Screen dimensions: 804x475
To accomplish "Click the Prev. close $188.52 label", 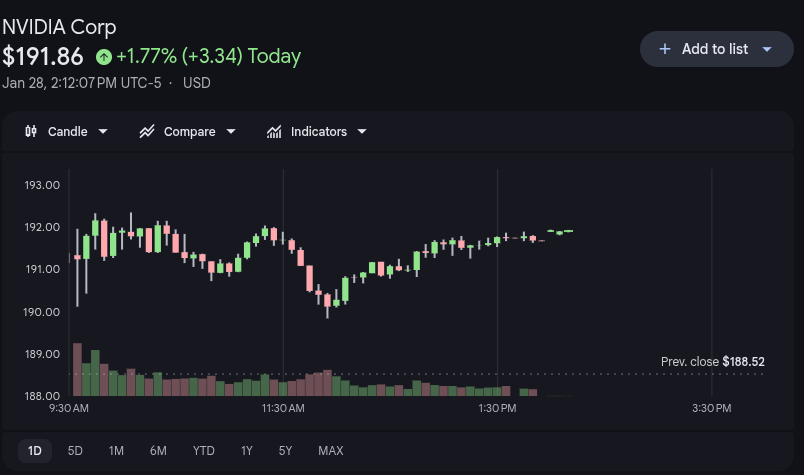I will (712, 361).
